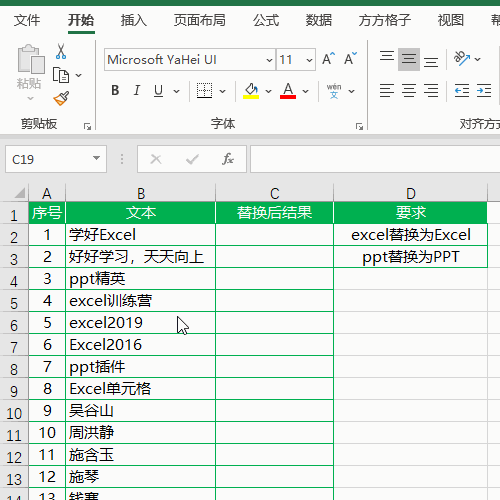Expand the Orientation dropdown arrow

point(478,59)
